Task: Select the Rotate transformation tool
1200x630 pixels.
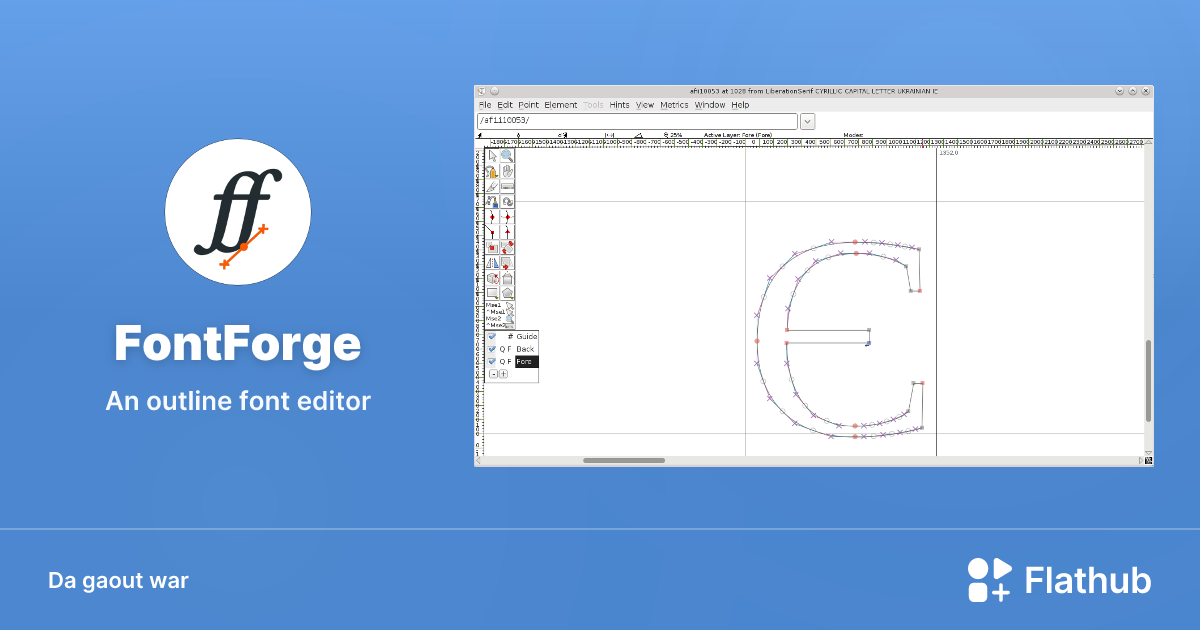Action: click(507, 247)
